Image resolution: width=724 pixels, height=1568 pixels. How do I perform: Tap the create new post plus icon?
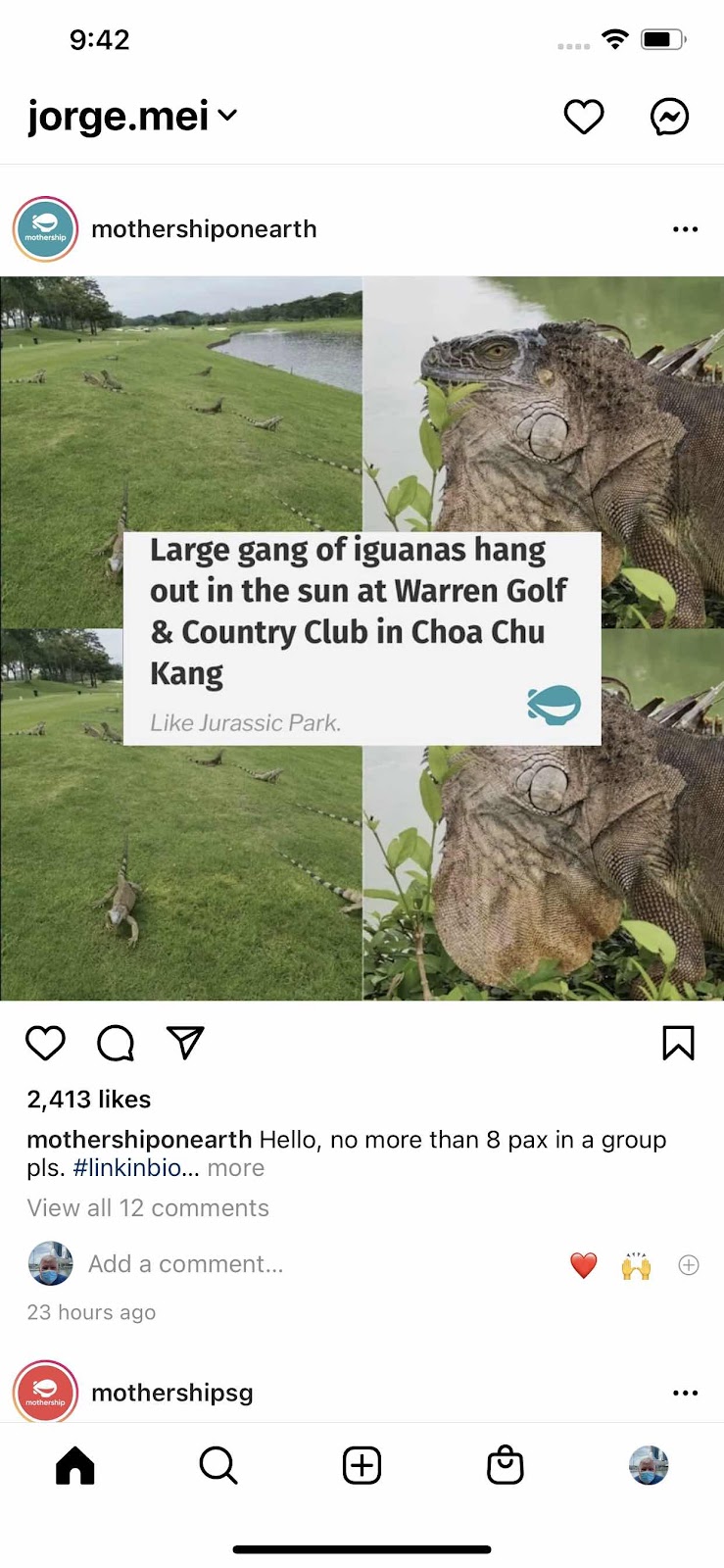click(x=362, y=1466)
